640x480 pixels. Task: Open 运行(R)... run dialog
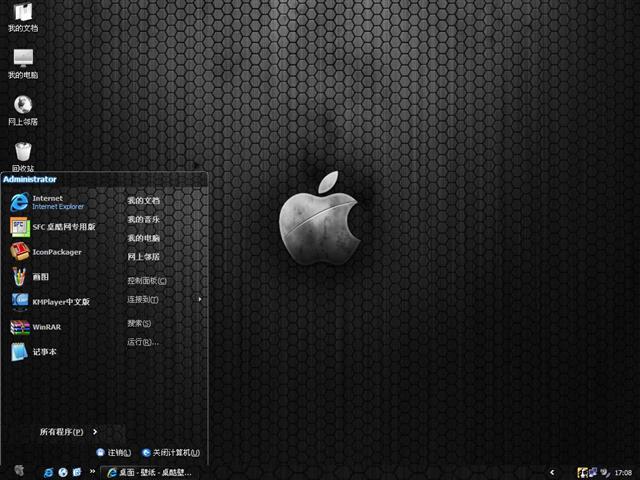tap(143, 342)
